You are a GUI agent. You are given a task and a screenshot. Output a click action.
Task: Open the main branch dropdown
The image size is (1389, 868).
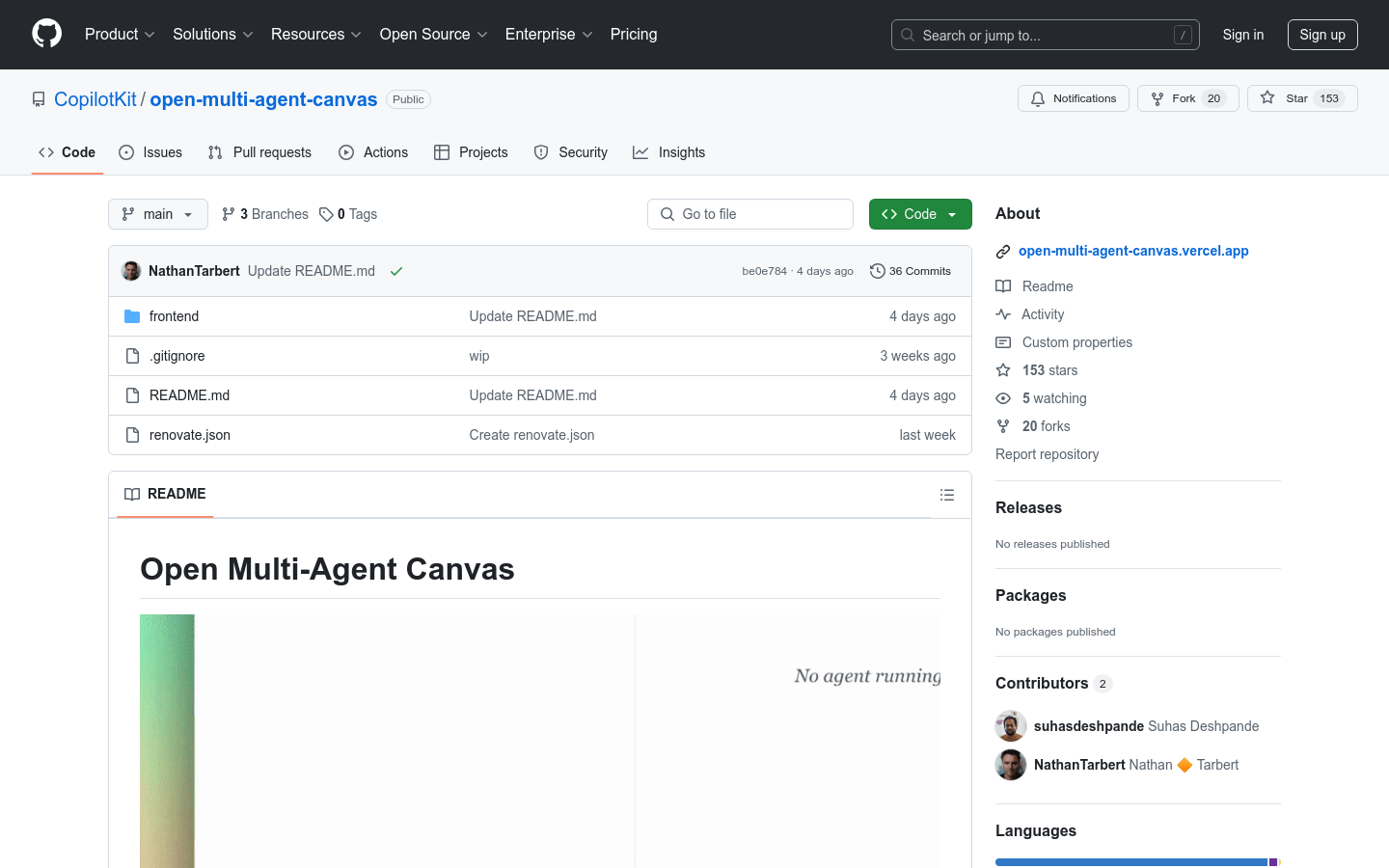pos(158,214)
